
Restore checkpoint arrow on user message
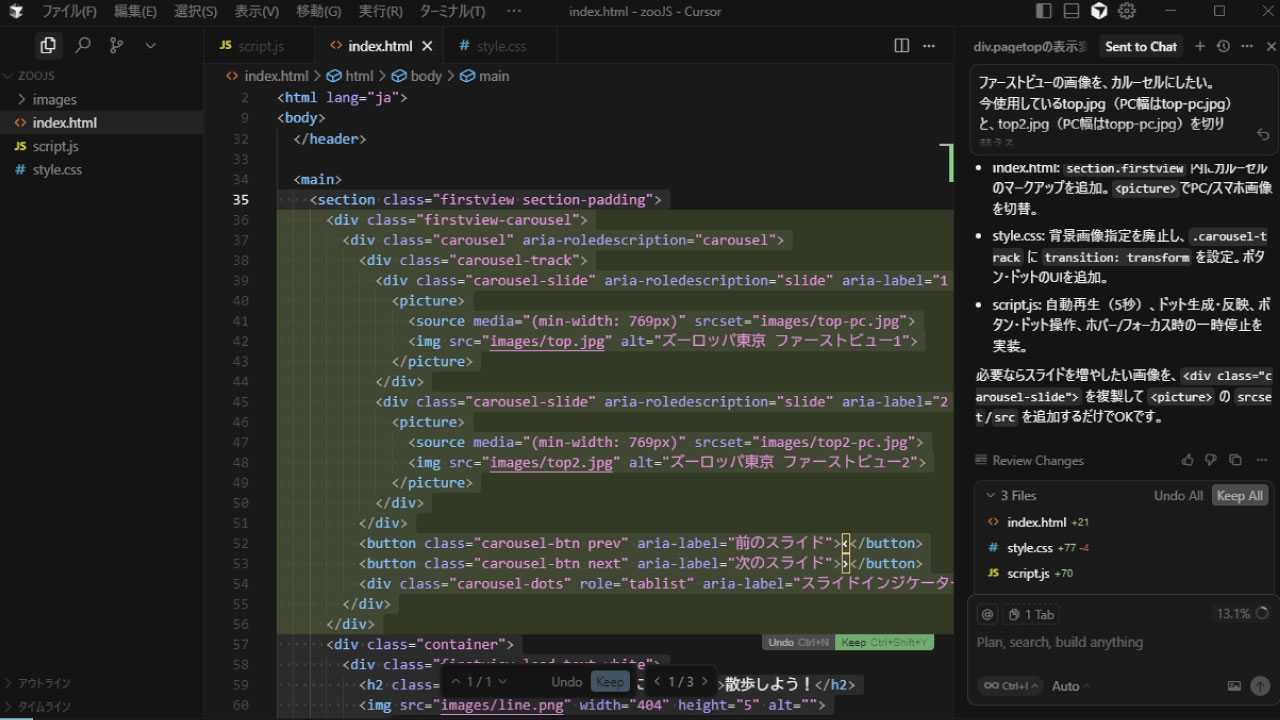(1263, 134)
